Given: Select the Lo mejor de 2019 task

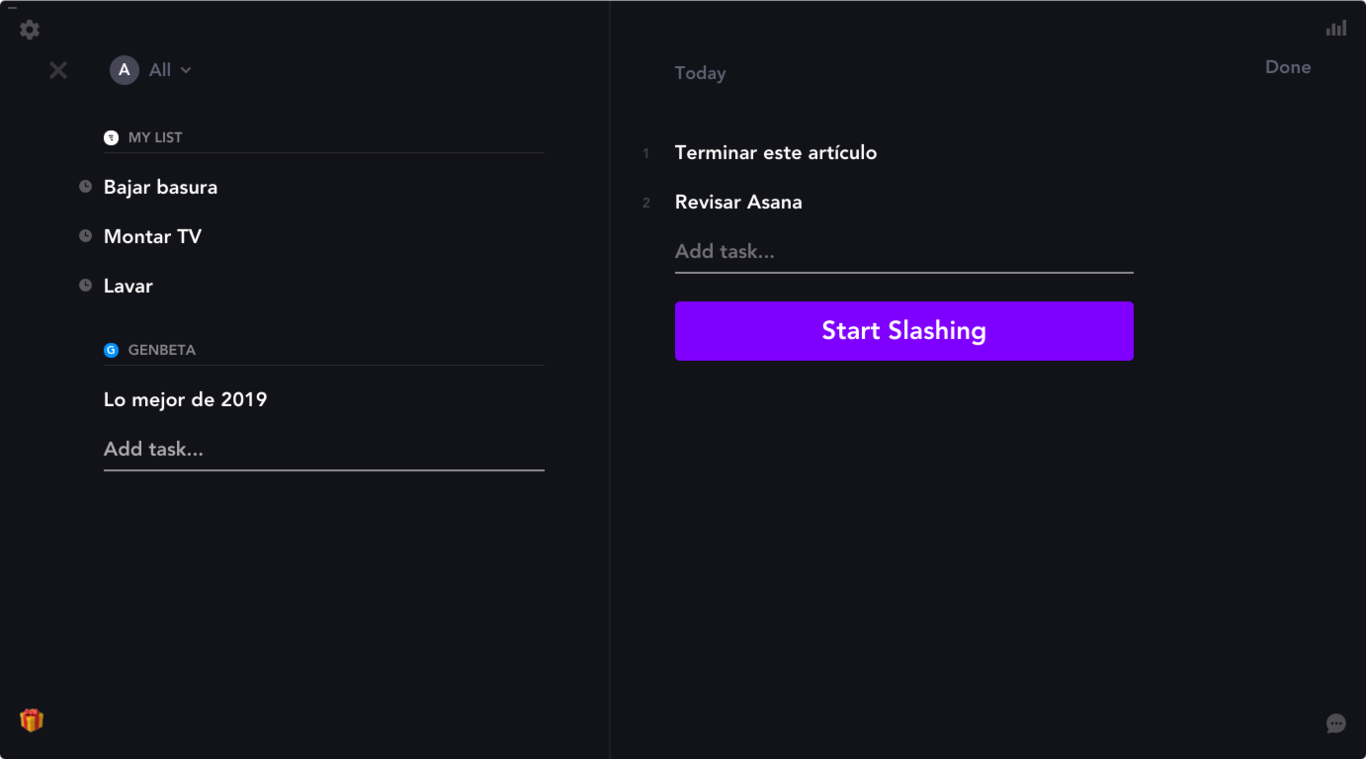Looking at the screenshot, I should [185, 400].
